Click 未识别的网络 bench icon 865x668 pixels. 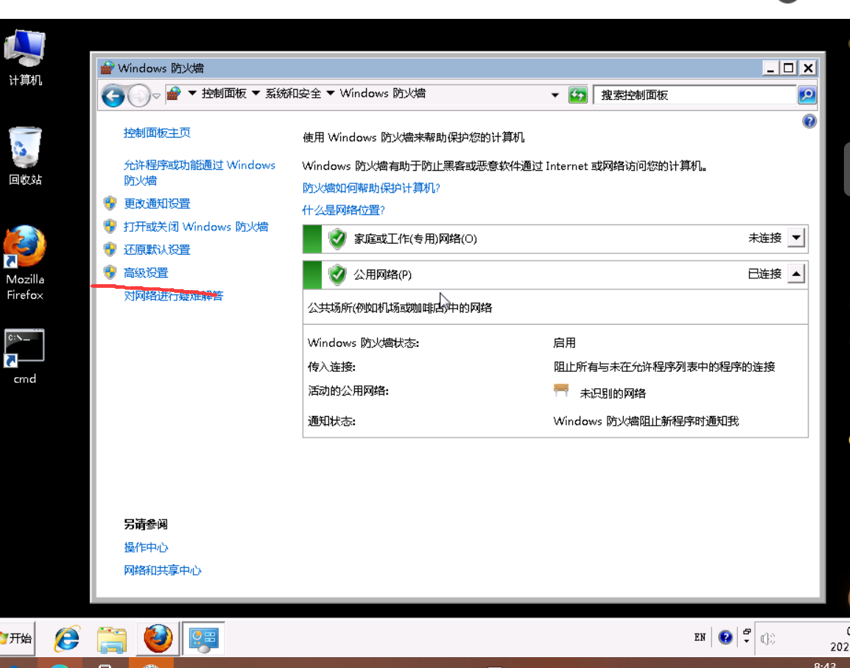tap(560, 391)
